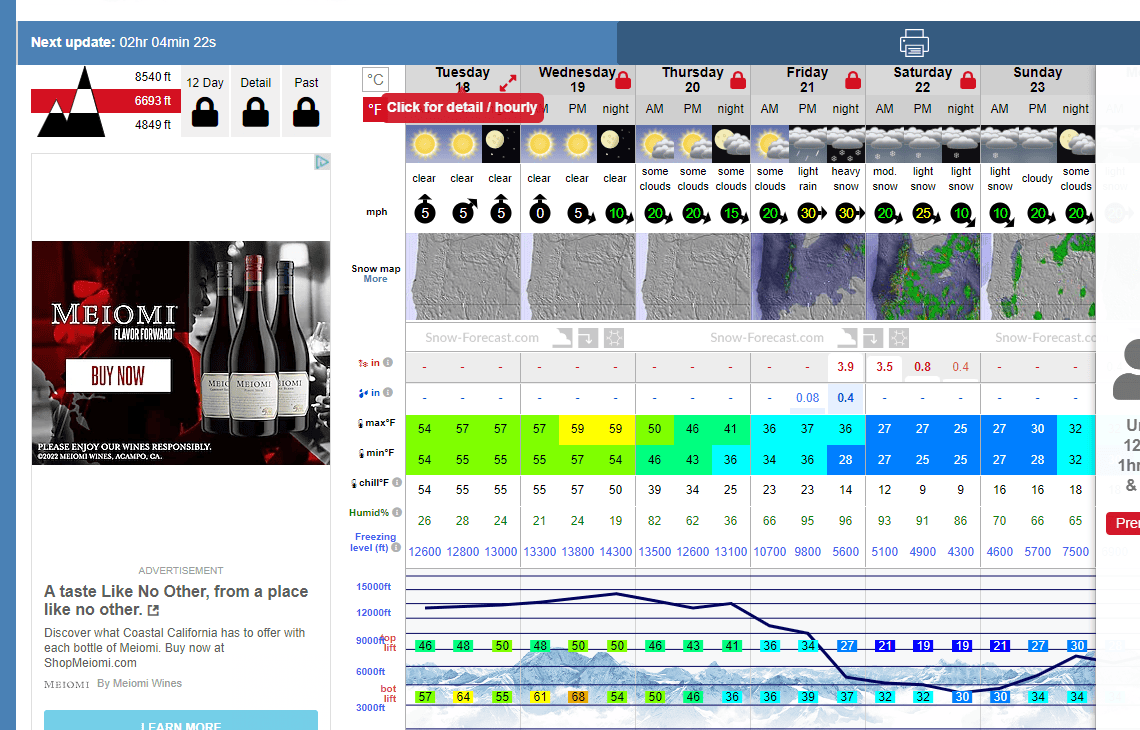Click the 'Click for detail / hourly' tooltip
1140x730 pixels.
click(x=462, y=108)
